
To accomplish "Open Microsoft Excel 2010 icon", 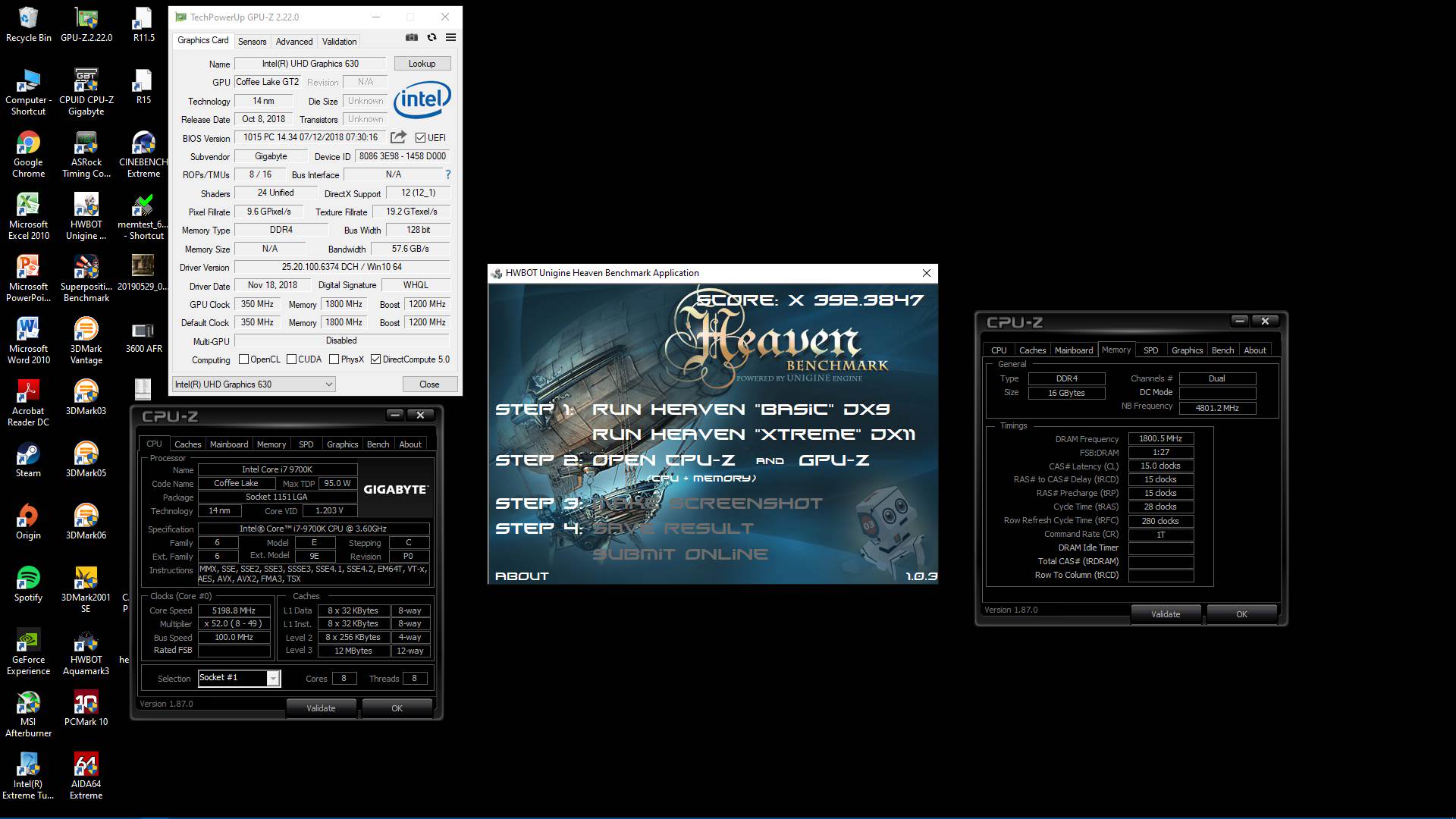I will click(x=28, y=216).
